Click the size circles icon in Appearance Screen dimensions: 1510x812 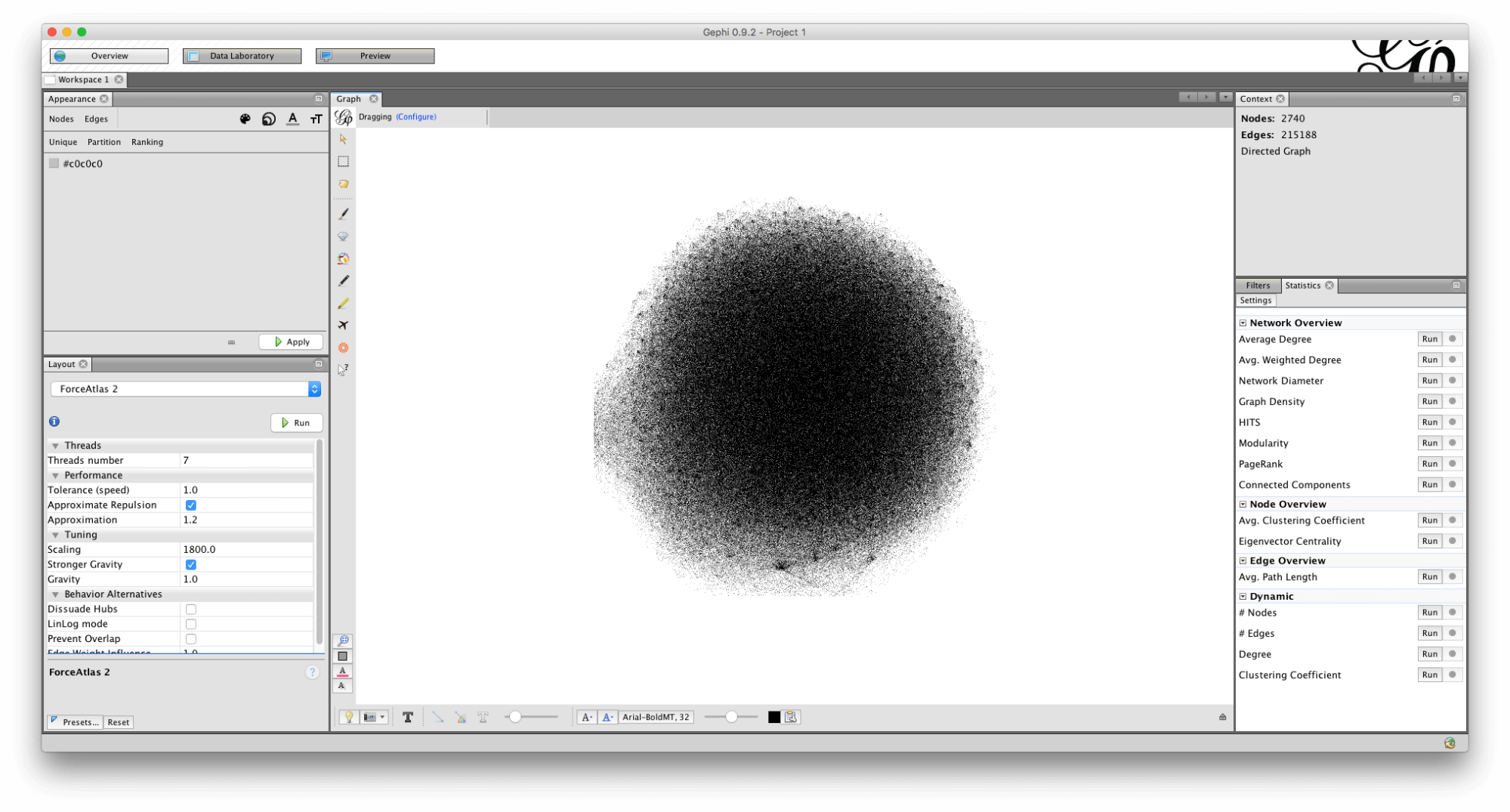click(x=269, y=119)
